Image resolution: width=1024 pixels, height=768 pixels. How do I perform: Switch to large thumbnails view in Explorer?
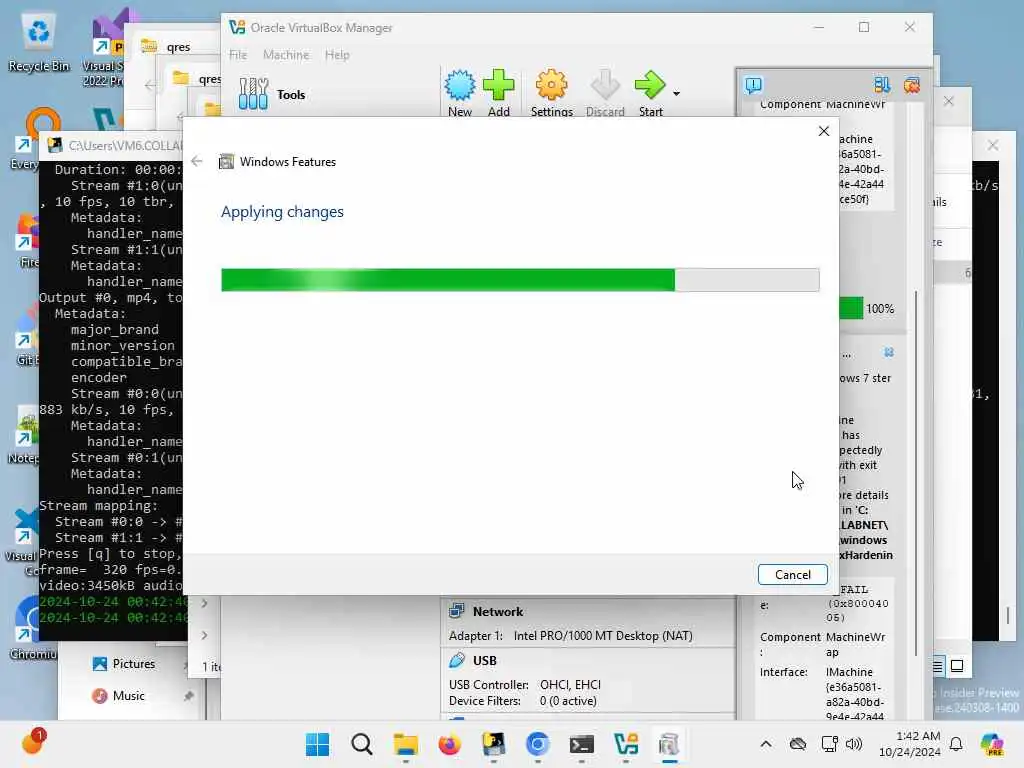[x=957, y=666]
